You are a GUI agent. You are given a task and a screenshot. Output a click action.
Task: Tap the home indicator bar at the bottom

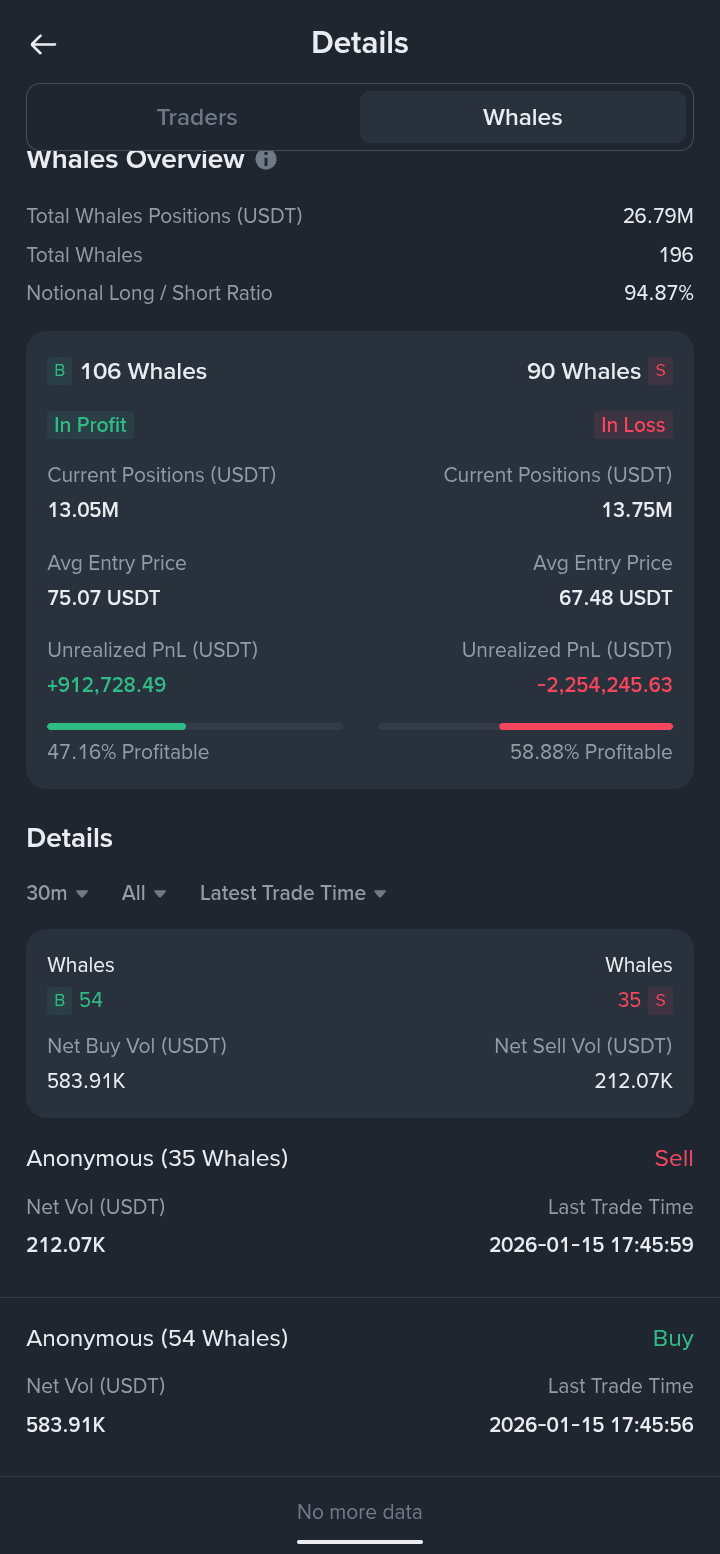tap(360, 1541)
